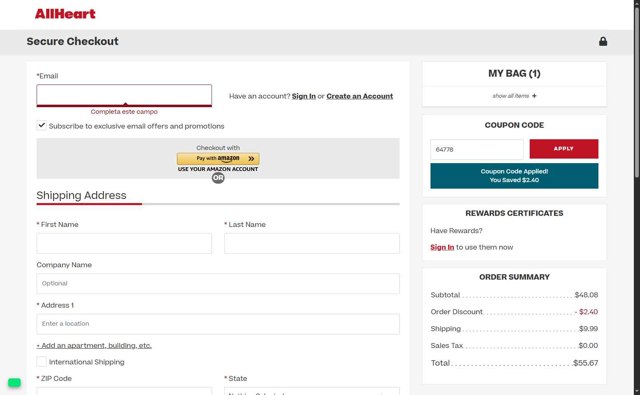This screenshot has width=640, height=395.
Task: Click the Pay with Amazon button
Action: point(218,158)
